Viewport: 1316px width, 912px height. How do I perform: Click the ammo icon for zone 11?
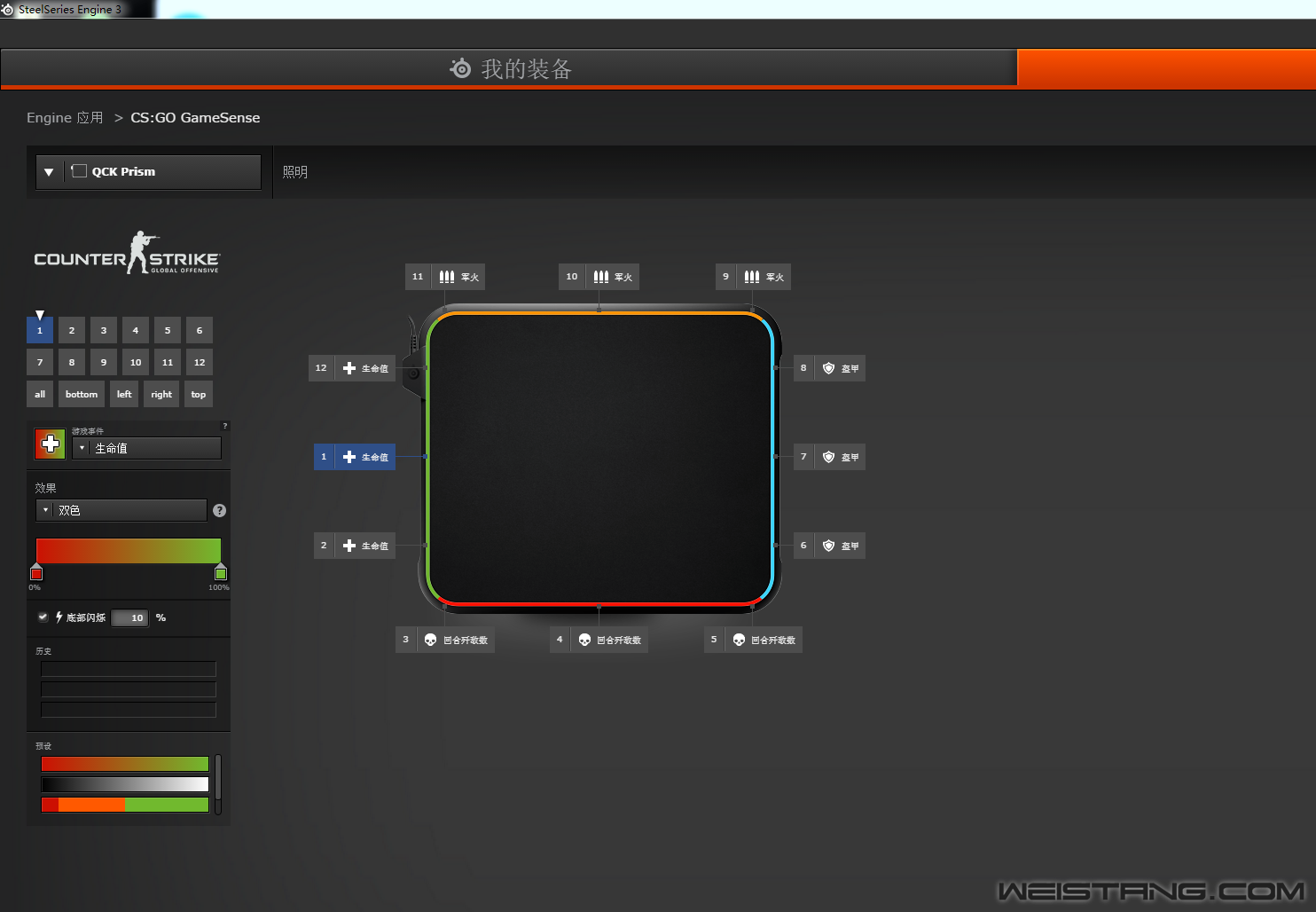click(447, 277)
